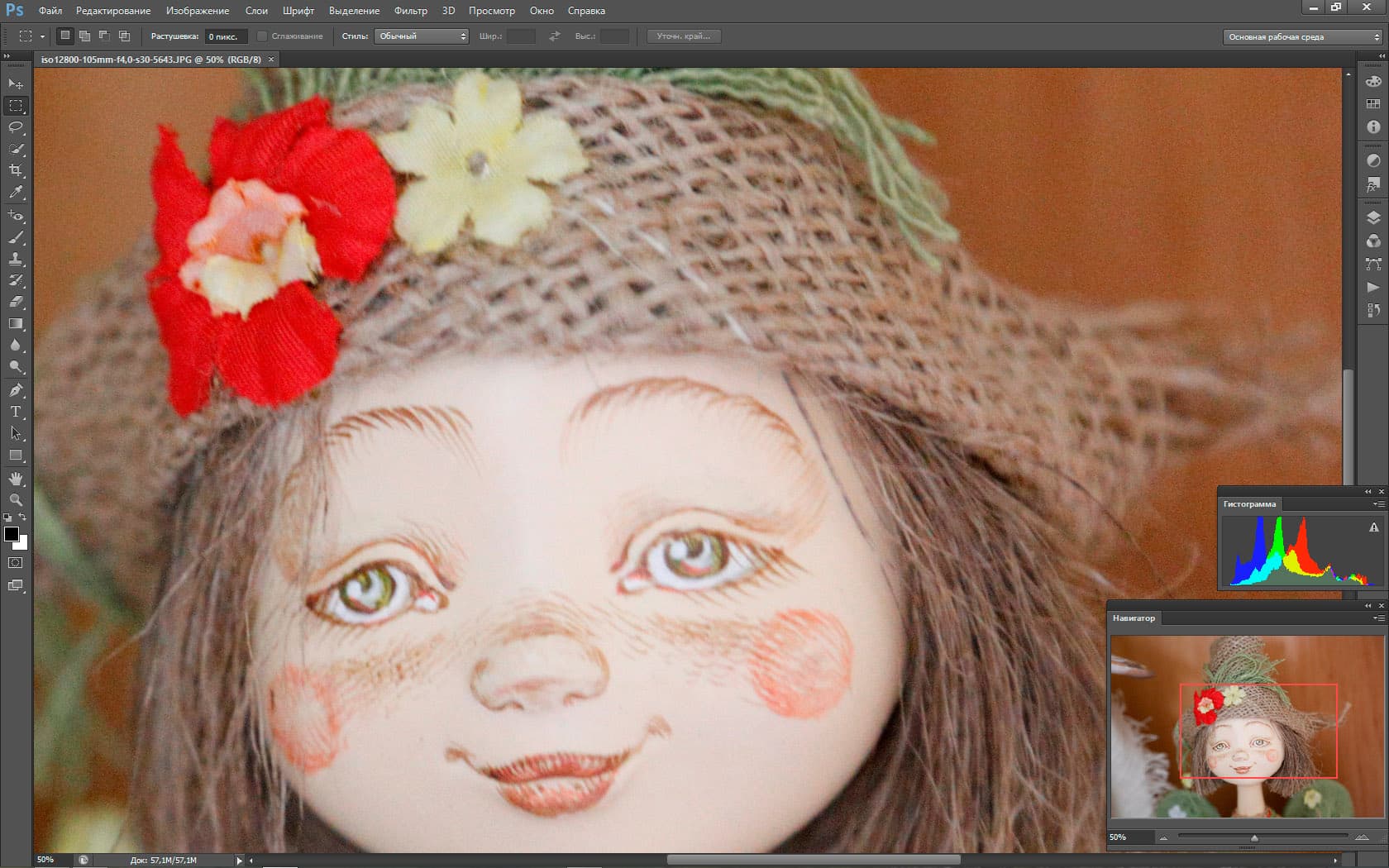Viewport: 1389px width, 868px height.
Task: Select the Blur tool
Action: tap(16, 345)
